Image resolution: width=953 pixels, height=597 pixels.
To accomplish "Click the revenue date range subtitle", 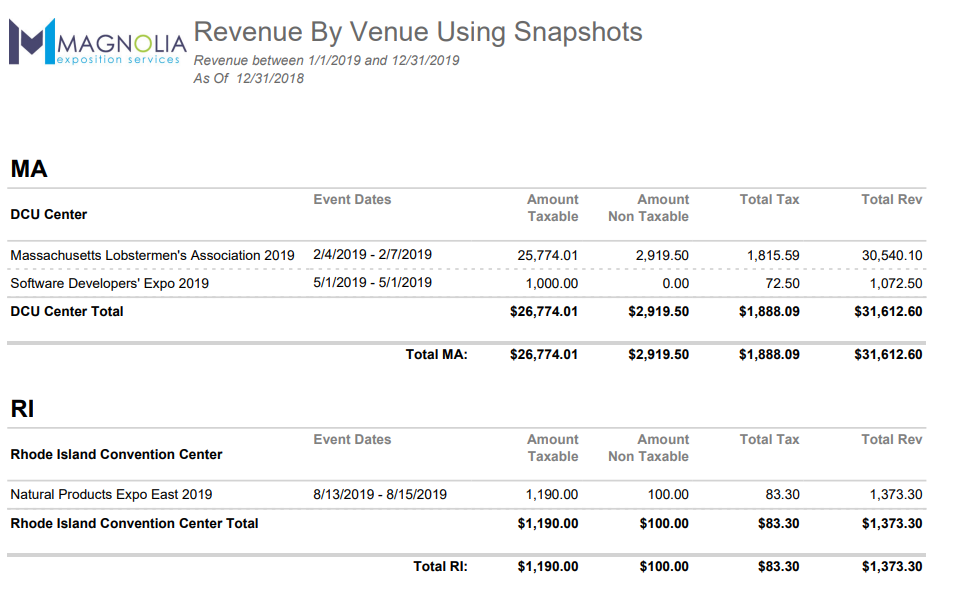I will [x=326, y=60].
